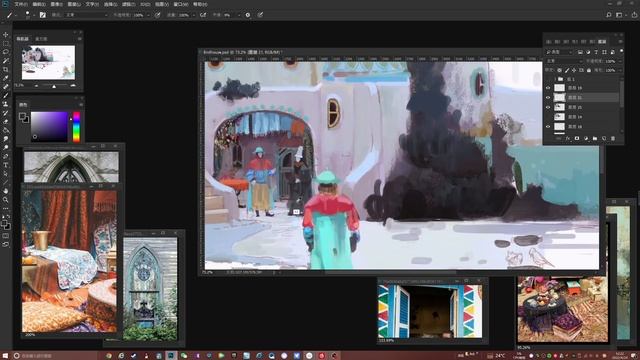Add a layer mask from Layers panel
The width and height of the screenshot is (640, 360).
click(x=577, y=138)
